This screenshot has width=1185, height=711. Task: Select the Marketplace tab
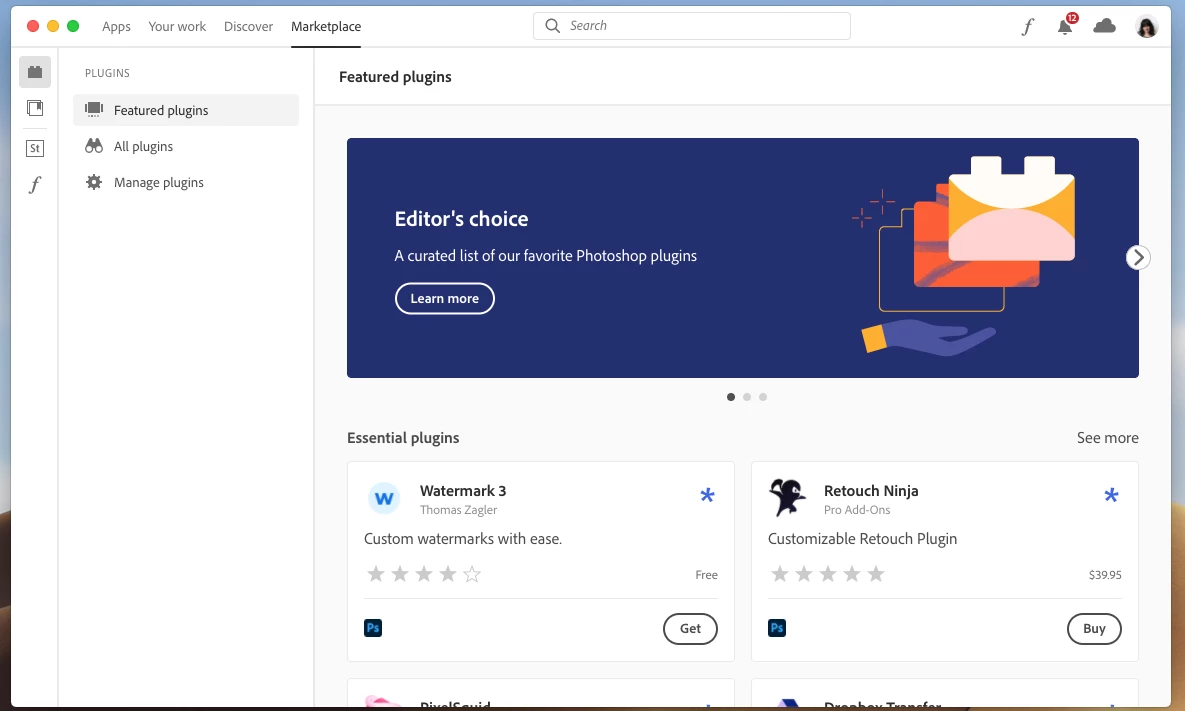pos(326,26)
